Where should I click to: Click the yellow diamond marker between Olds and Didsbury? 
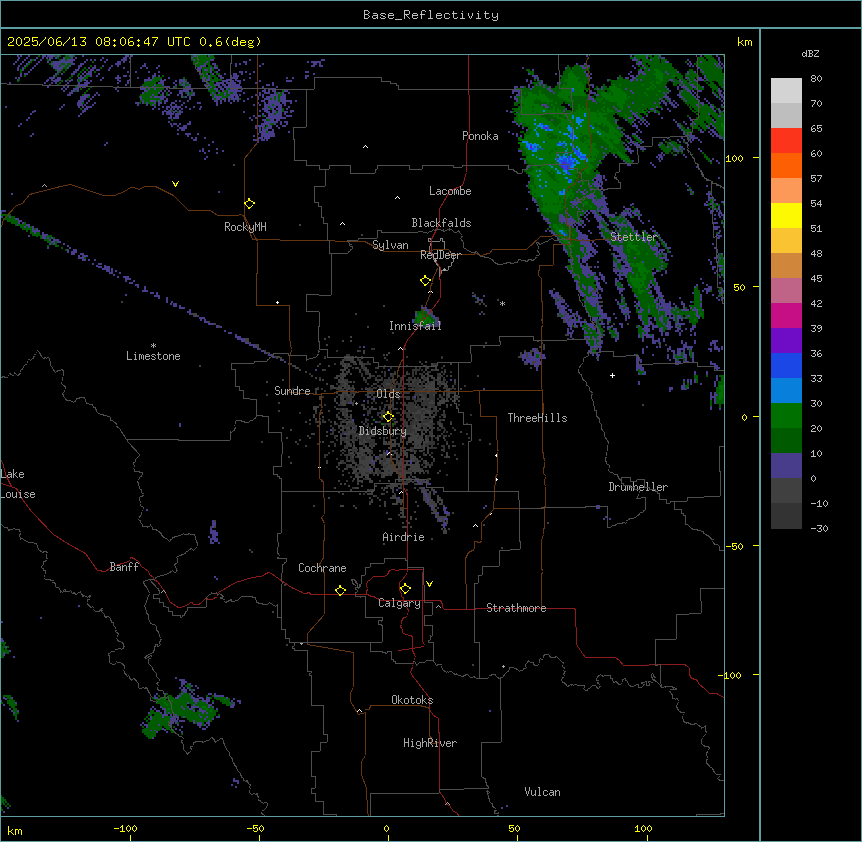click(388, 417)
